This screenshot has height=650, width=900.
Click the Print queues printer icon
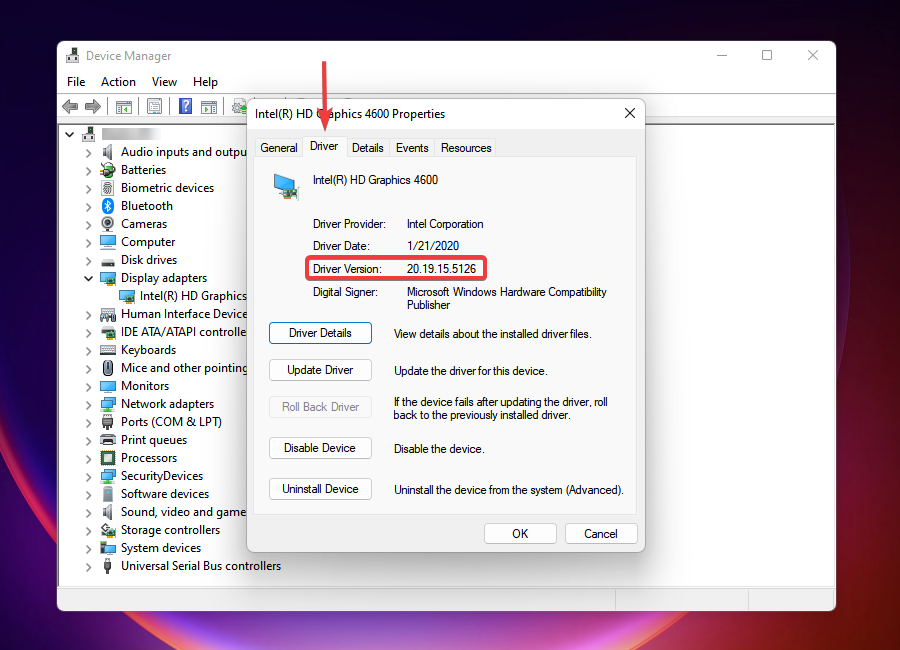[x=107, y=440]
